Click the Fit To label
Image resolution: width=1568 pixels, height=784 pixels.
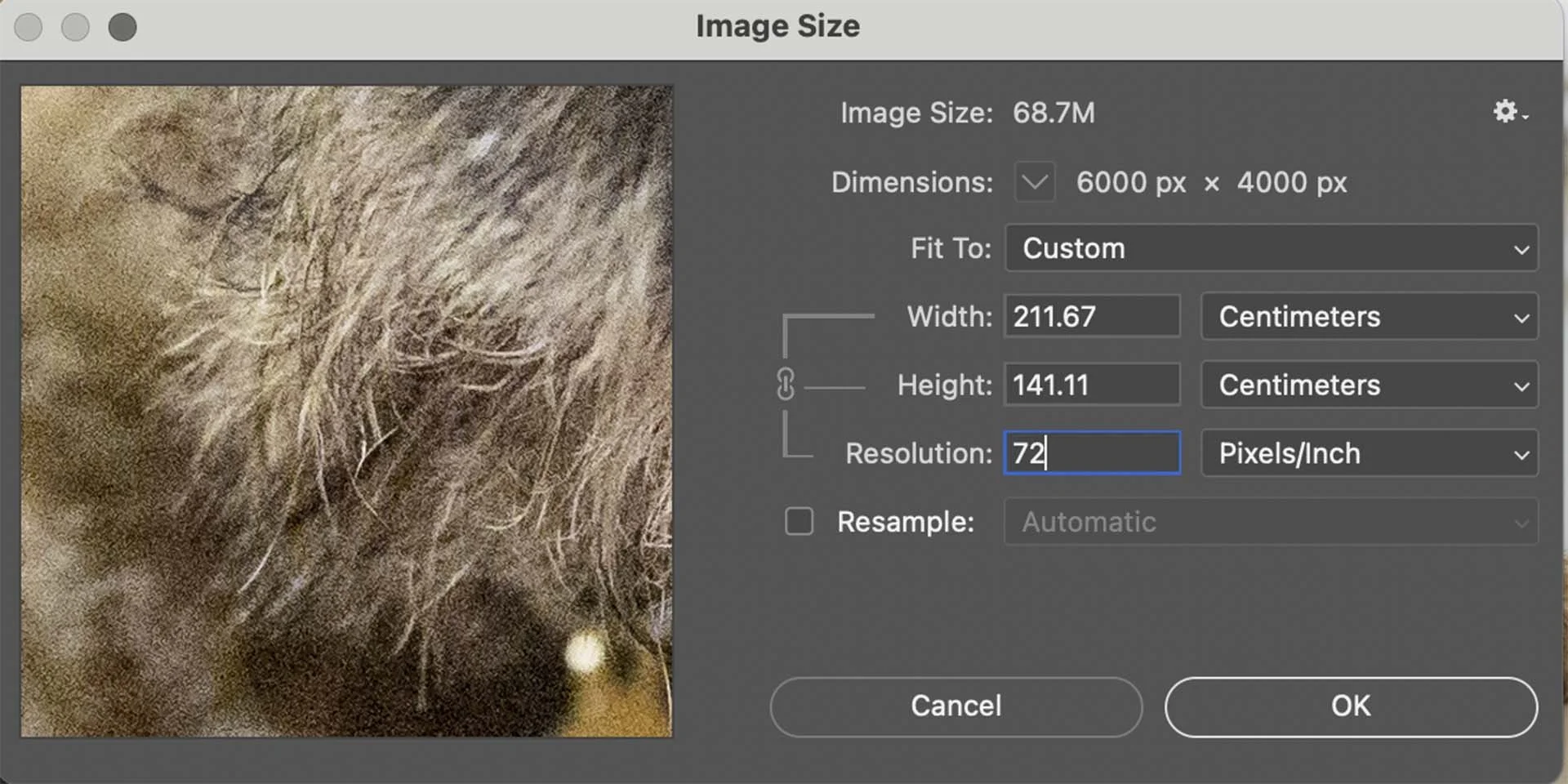[x=949, y=248]
